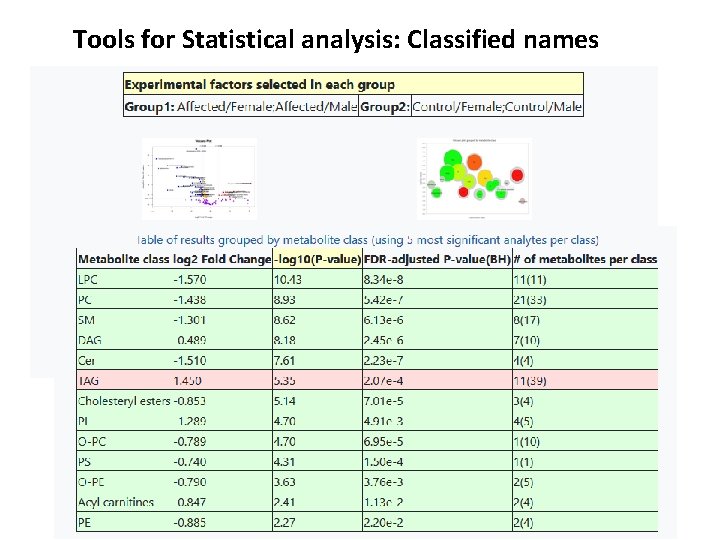This screenshot has width=720, height=540.
Task: Select the Cholesteryl esters cell
Action: (124, 401)
